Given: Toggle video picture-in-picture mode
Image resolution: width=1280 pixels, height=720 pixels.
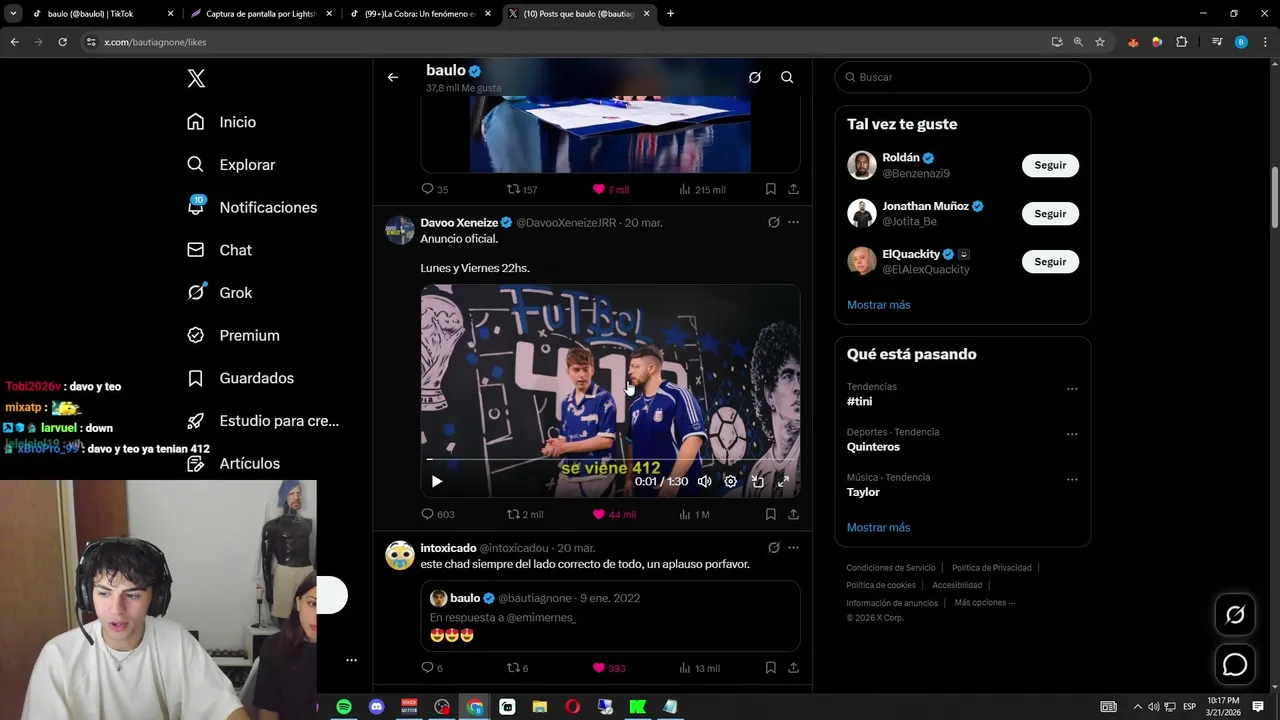Looking at the screenshot, I should click(758, 481).
